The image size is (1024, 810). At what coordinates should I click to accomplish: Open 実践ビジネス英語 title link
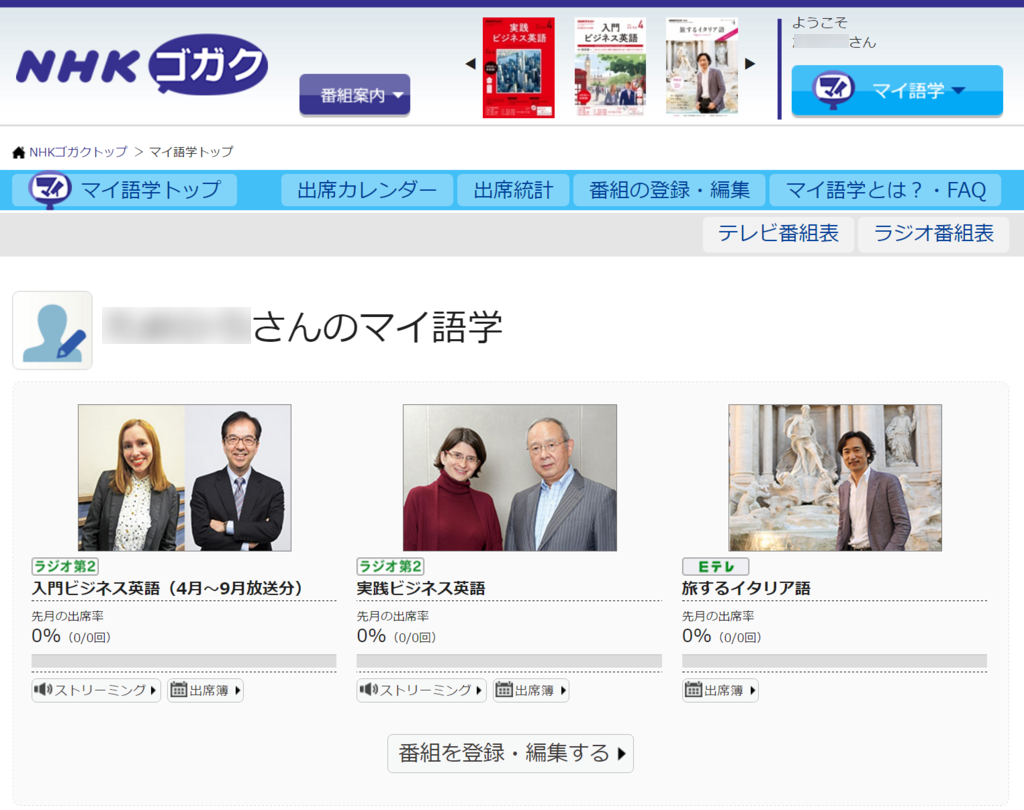click(x=421, y=588)
